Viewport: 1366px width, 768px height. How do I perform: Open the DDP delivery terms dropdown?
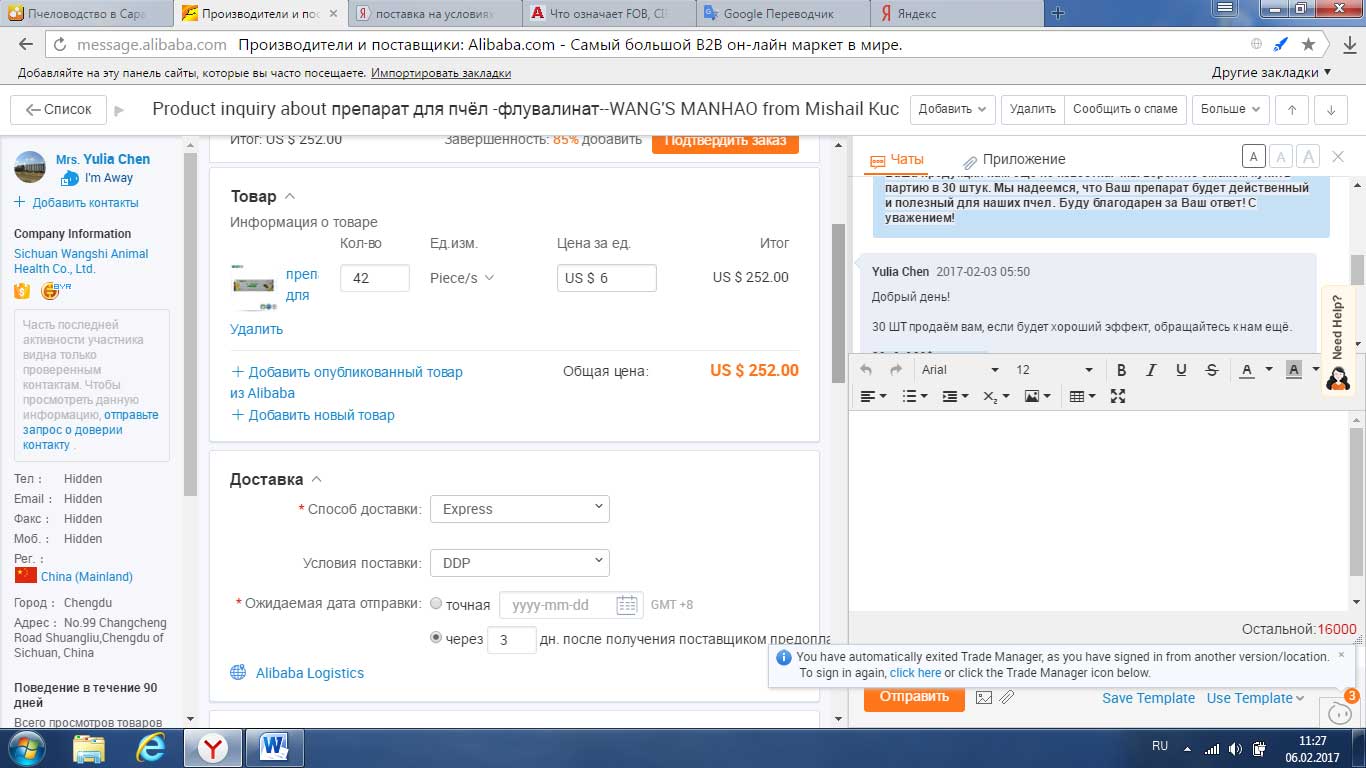pos(519,563)
